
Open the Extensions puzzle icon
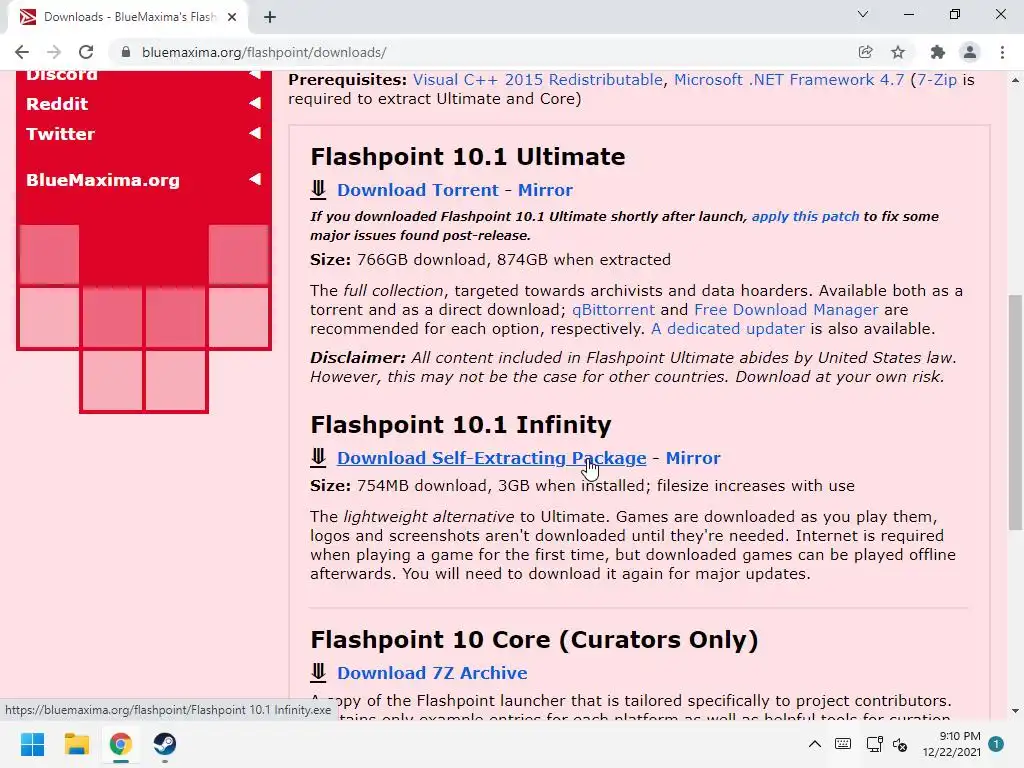[938, 52]
